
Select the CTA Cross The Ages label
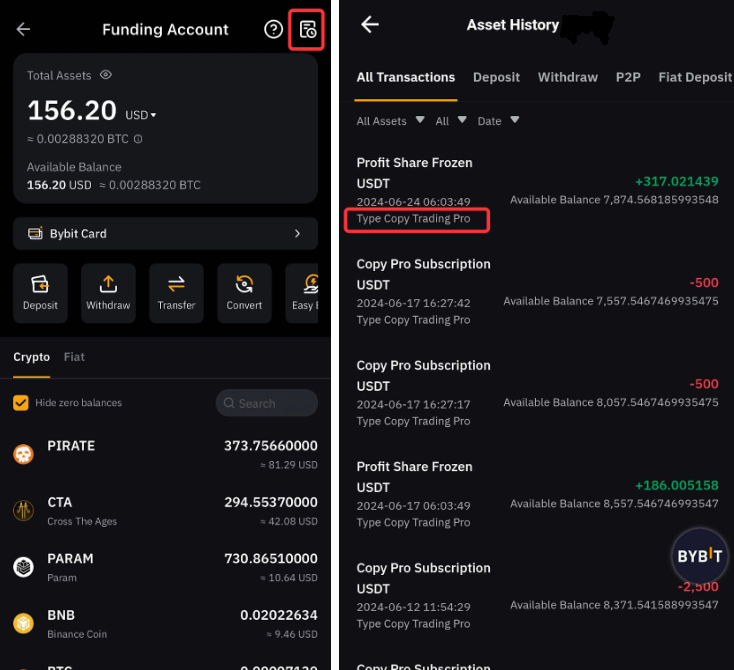(82, 521)
